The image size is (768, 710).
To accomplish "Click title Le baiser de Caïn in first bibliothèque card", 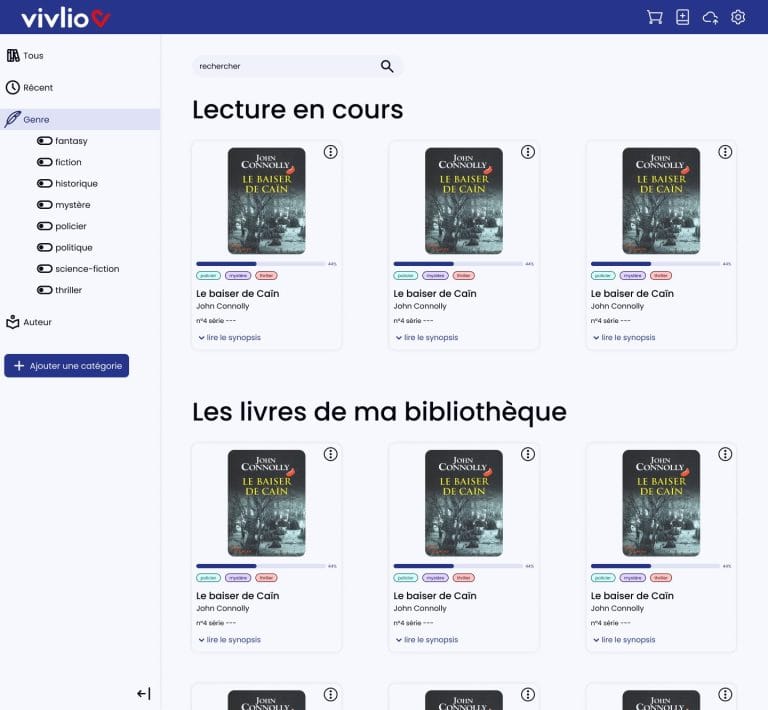I will click(x=238, y=596).
